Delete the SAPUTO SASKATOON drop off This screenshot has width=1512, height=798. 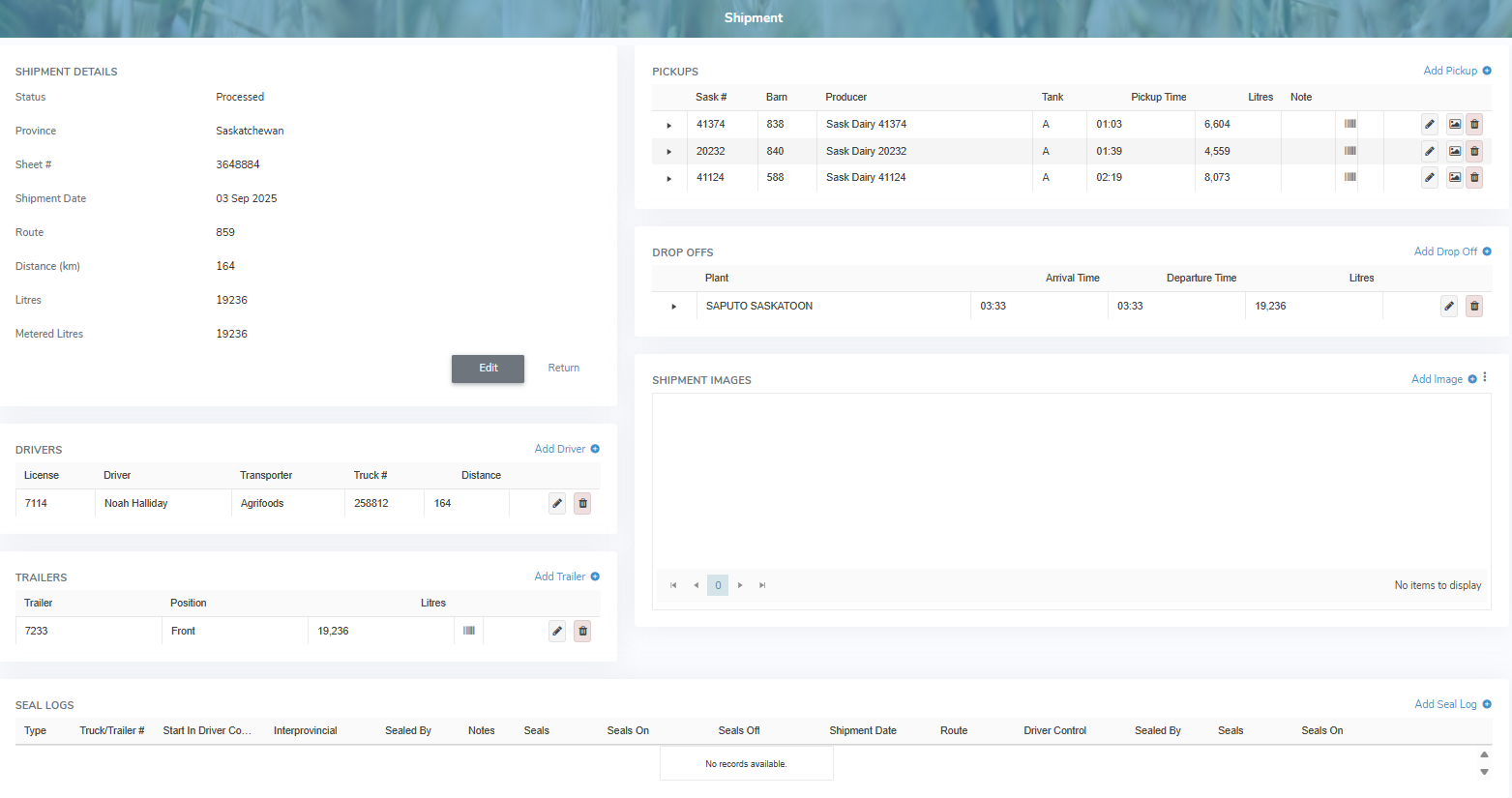(x=1473, y=306)
